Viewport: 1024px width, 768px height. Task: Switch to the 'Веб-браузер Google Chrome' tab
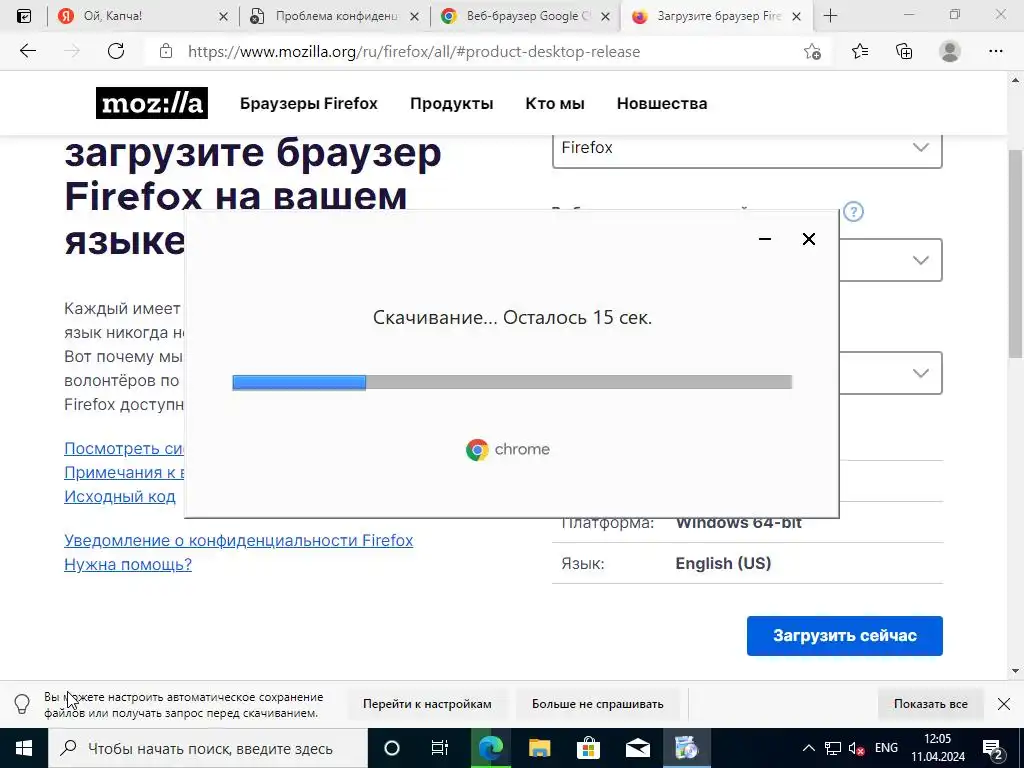click(x=525, y=16)
